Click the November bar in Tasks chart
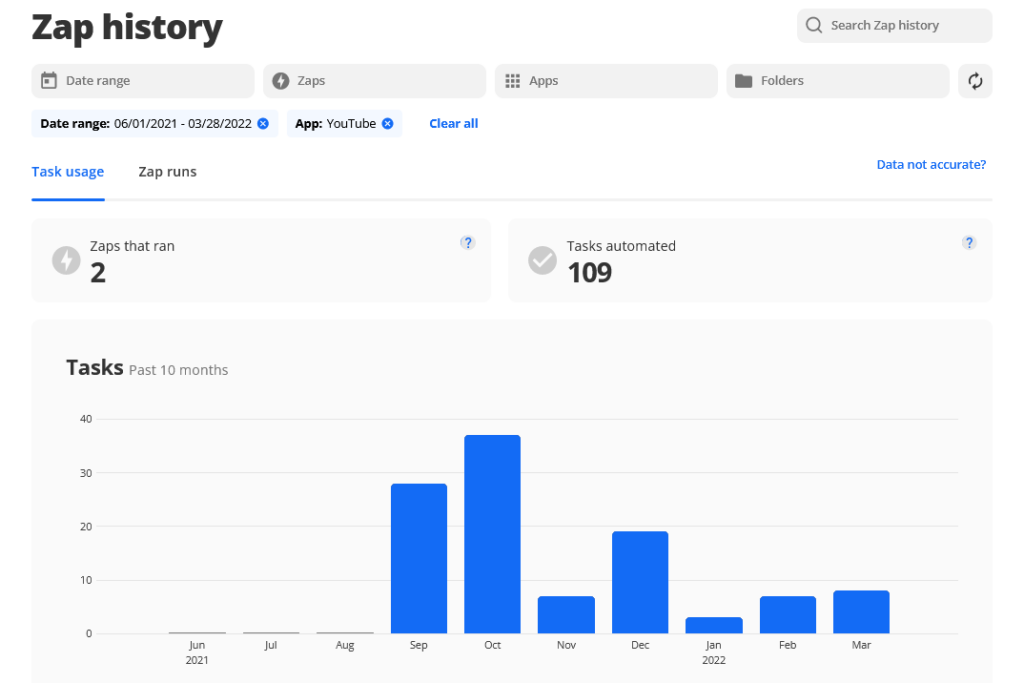This screenshot has width=1024, height=683. click(x=566, y=614)
